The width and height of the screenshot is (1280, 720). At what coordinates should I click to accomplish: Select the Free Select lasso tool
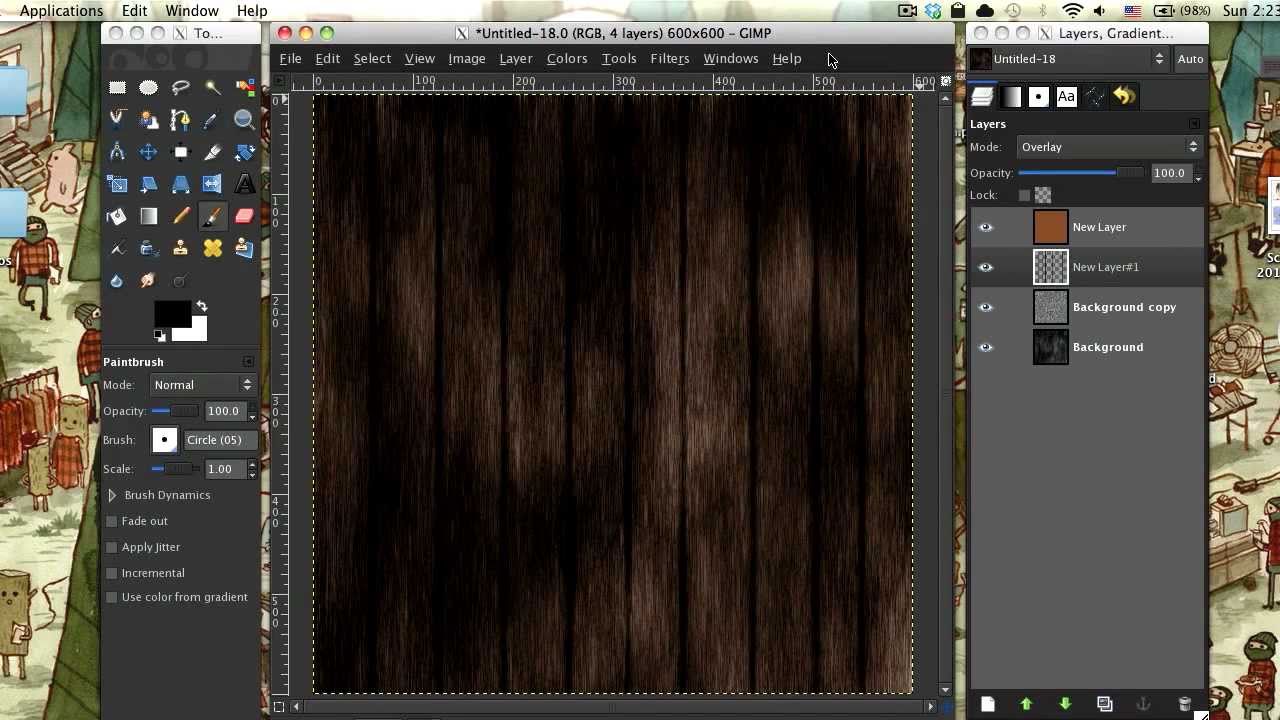point(181,88)
